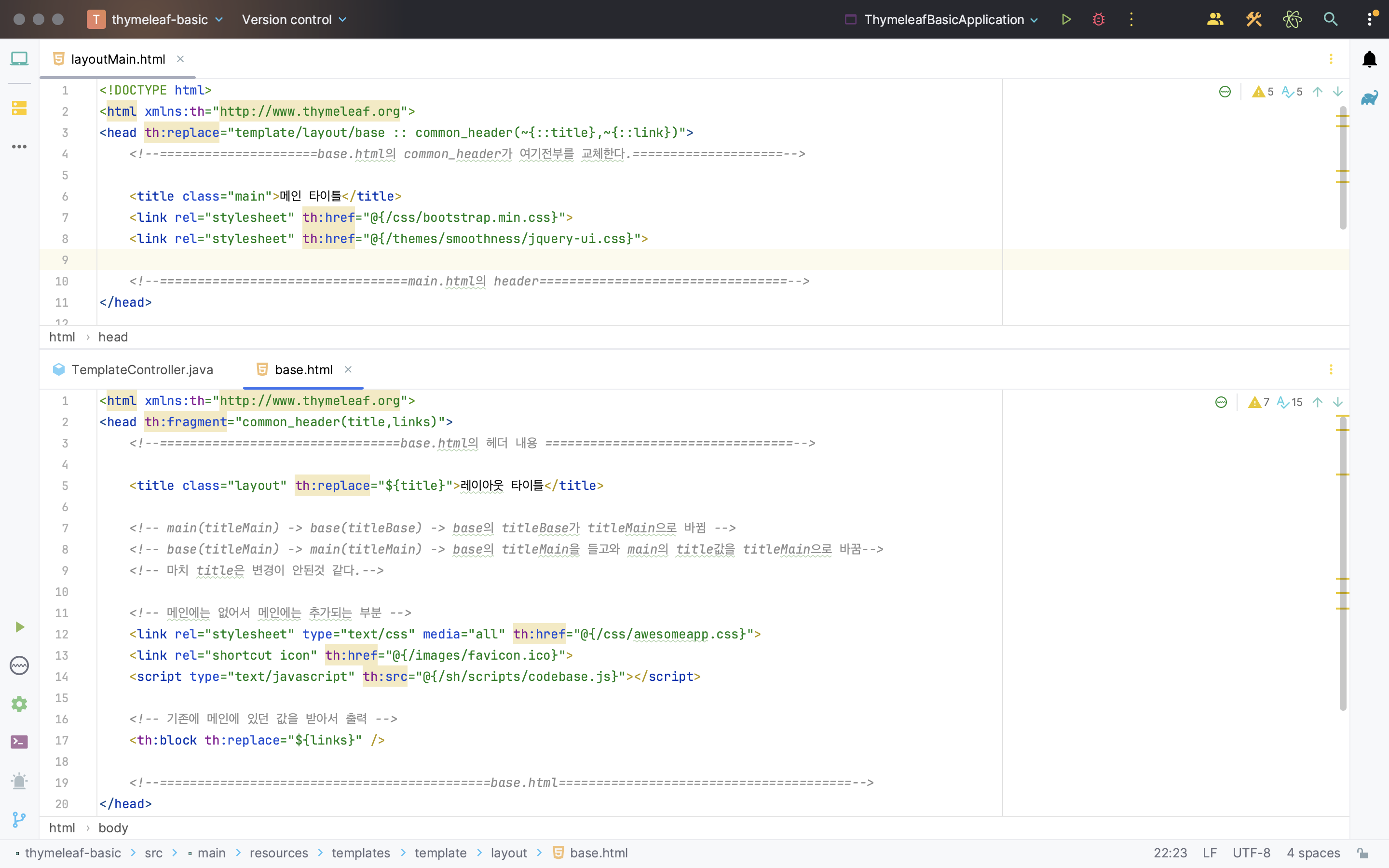
Task: Close the layoutMain.html tab
Action: tap(180, 59)
